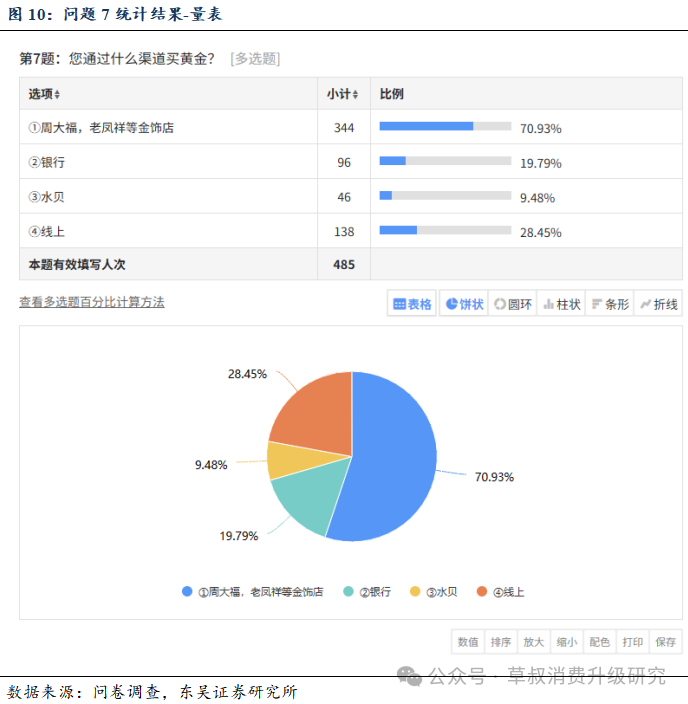Toggle yellow legend dot for ③水贝

tap(415, 591)
